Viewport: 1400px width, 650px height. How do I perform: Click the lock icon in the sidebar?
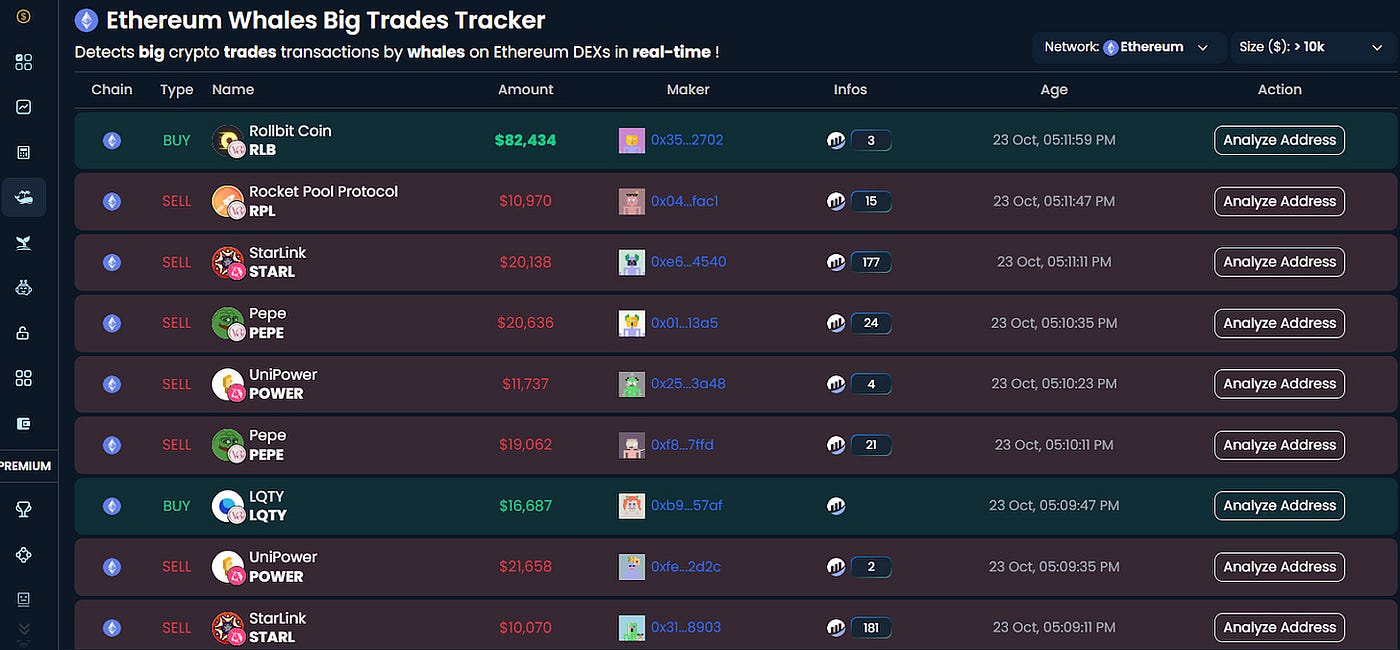click(24, 332)
